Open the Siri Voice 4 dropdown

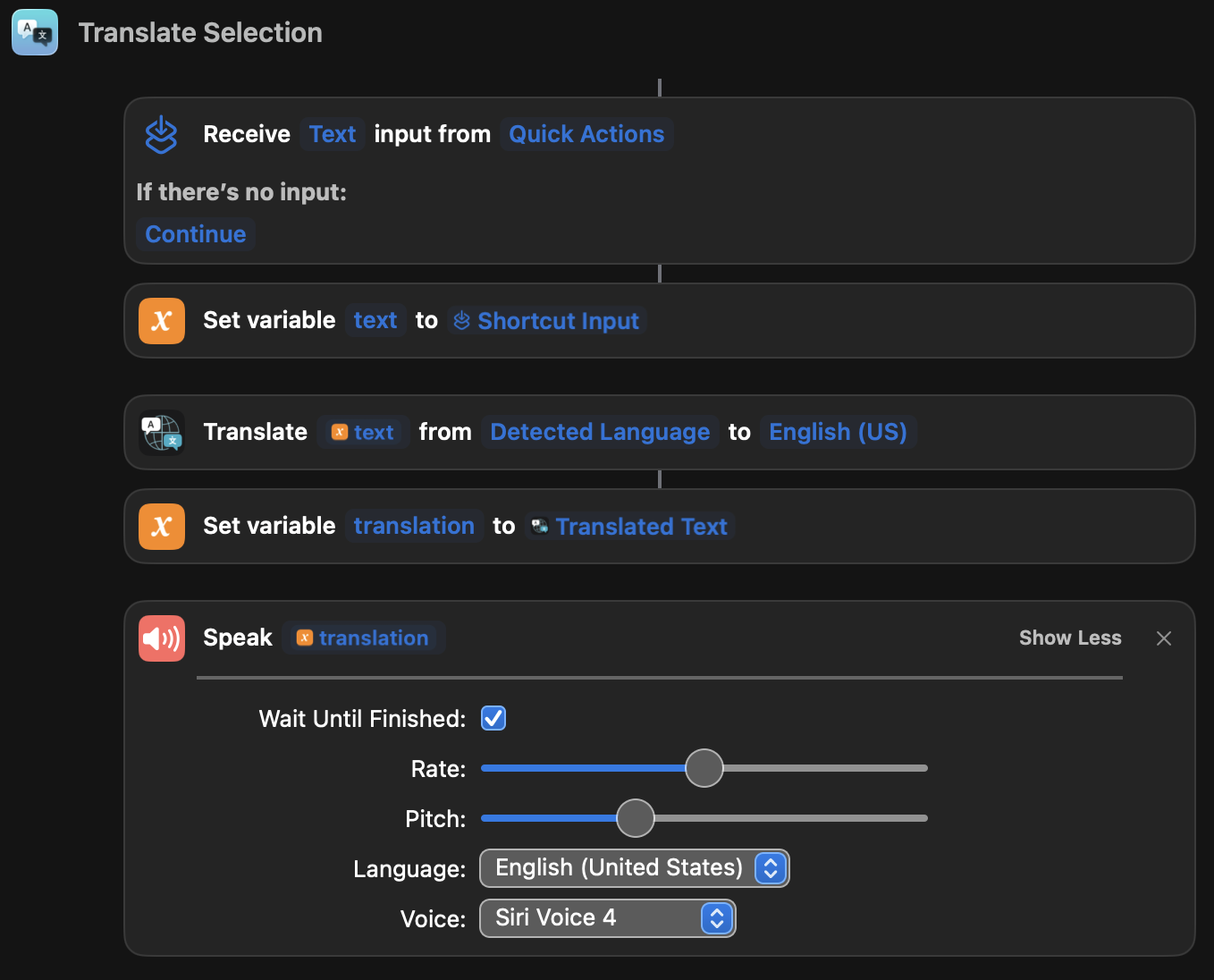point(607,918)
